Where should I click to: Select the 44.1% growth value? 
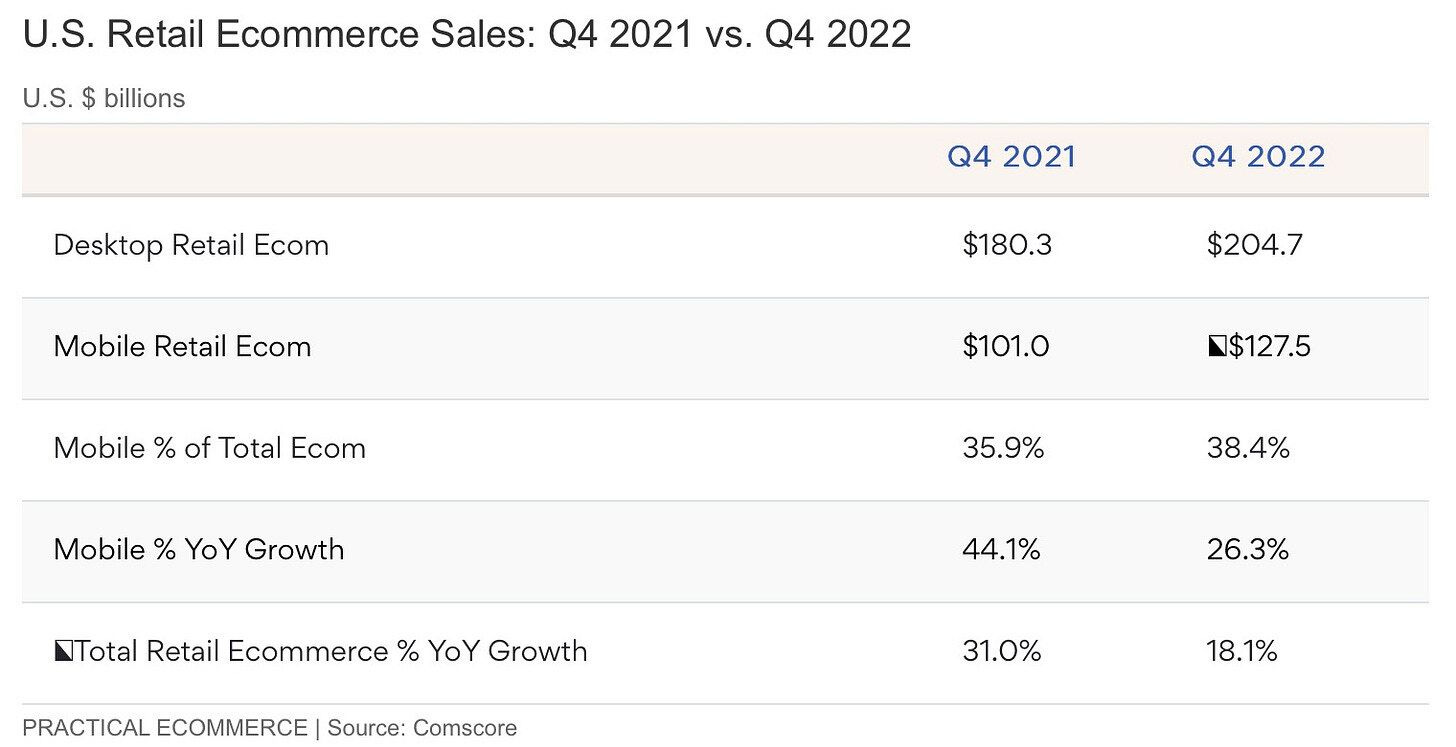pos(1001,549)
